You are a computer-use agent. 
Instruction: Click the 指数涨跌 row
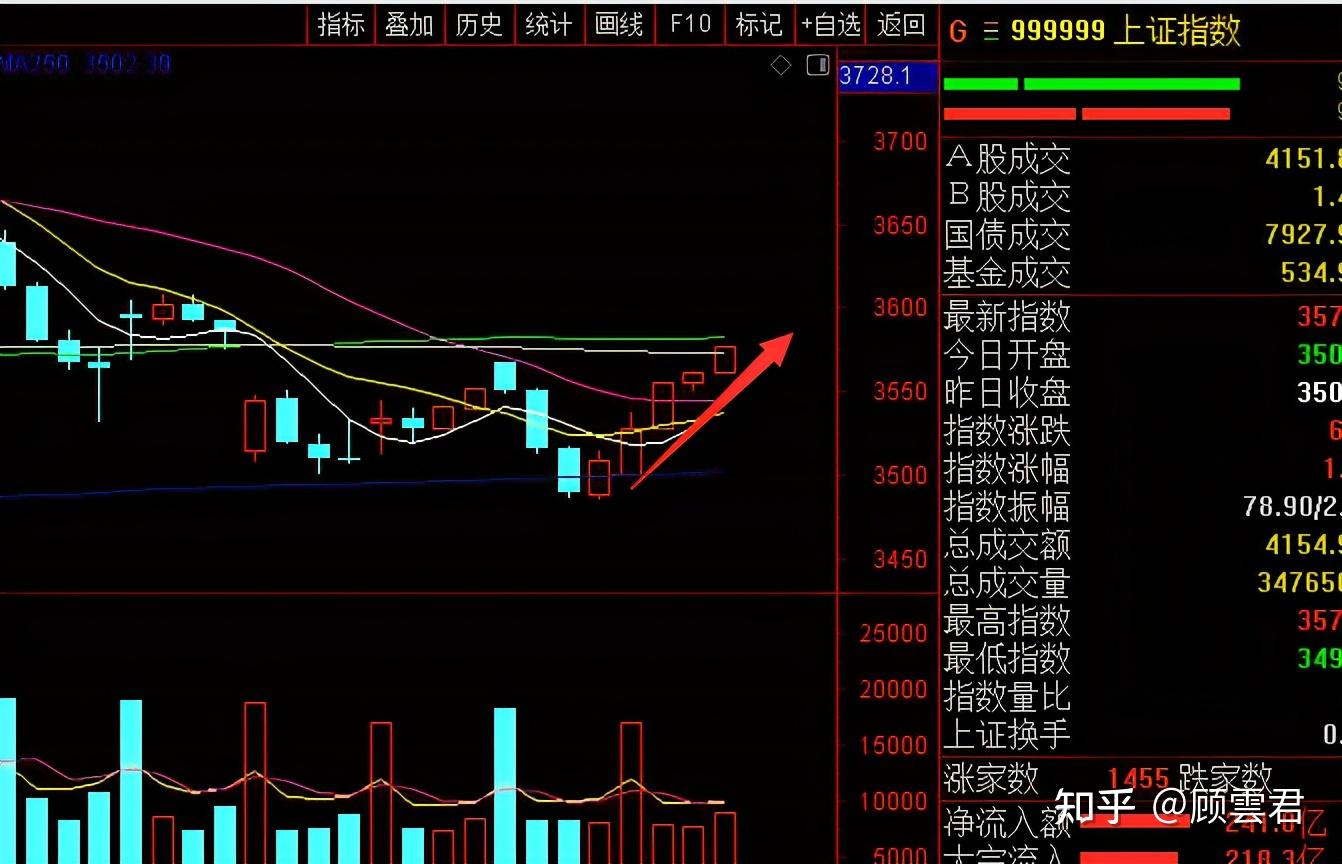tap(1142, 430)
